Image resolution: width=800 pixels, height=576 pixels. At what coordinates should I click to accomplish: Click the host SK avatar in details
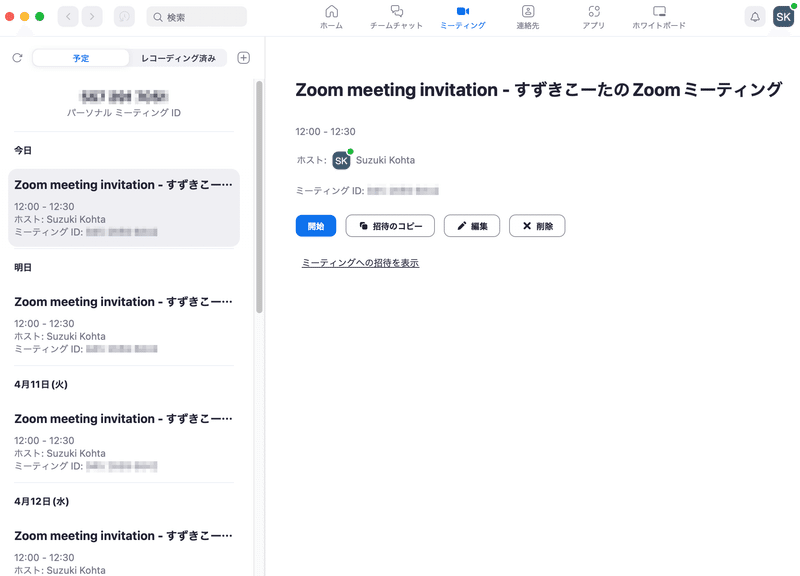(342, 160)
